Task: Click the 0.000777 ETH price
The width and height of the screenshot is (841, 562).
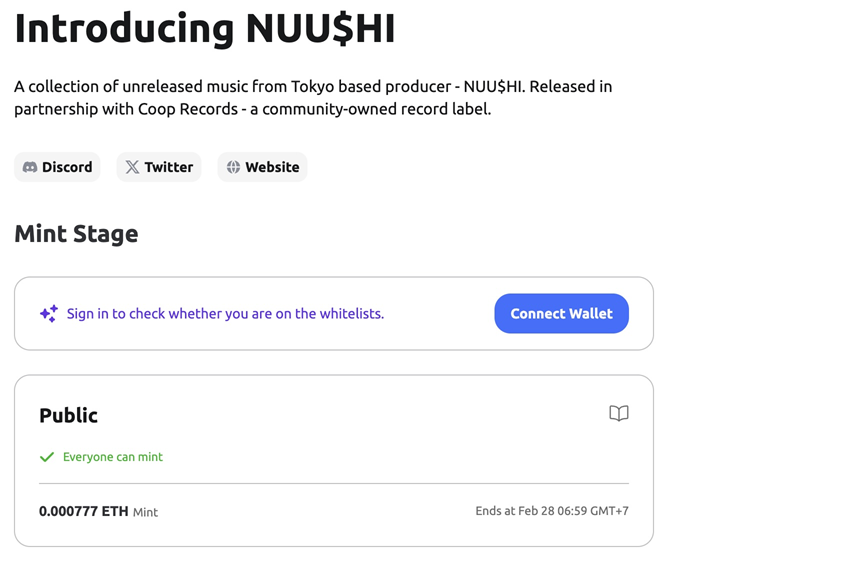Action: coord(83,511)
